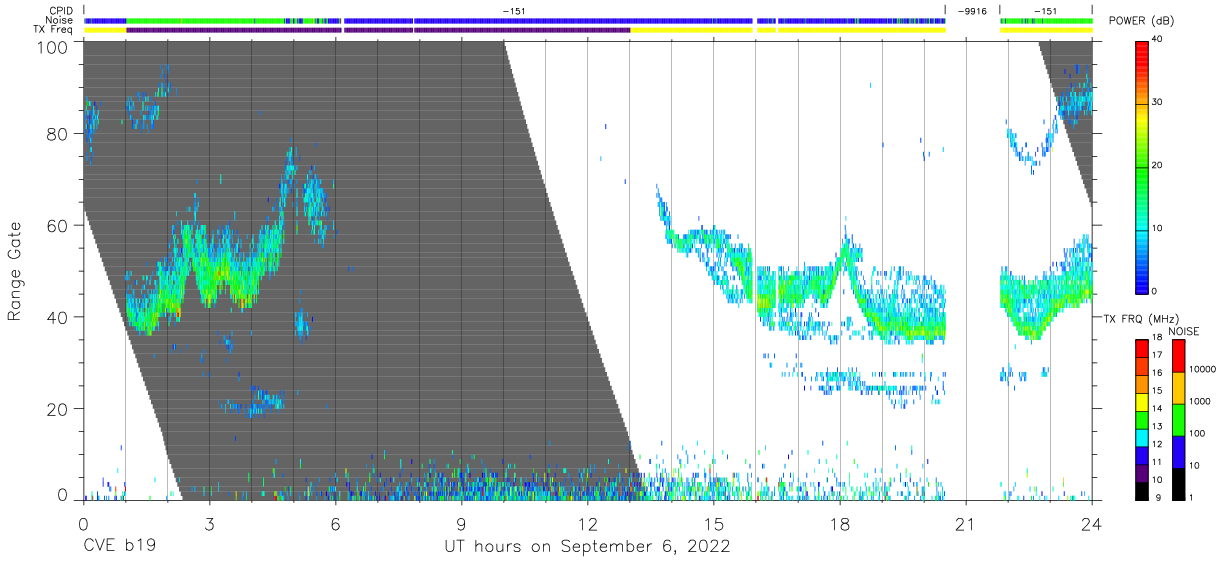This screenshot has width=1228, height=567.
Task: Click the 10000 label on noise scale
Action: [x=1202, y=369]
